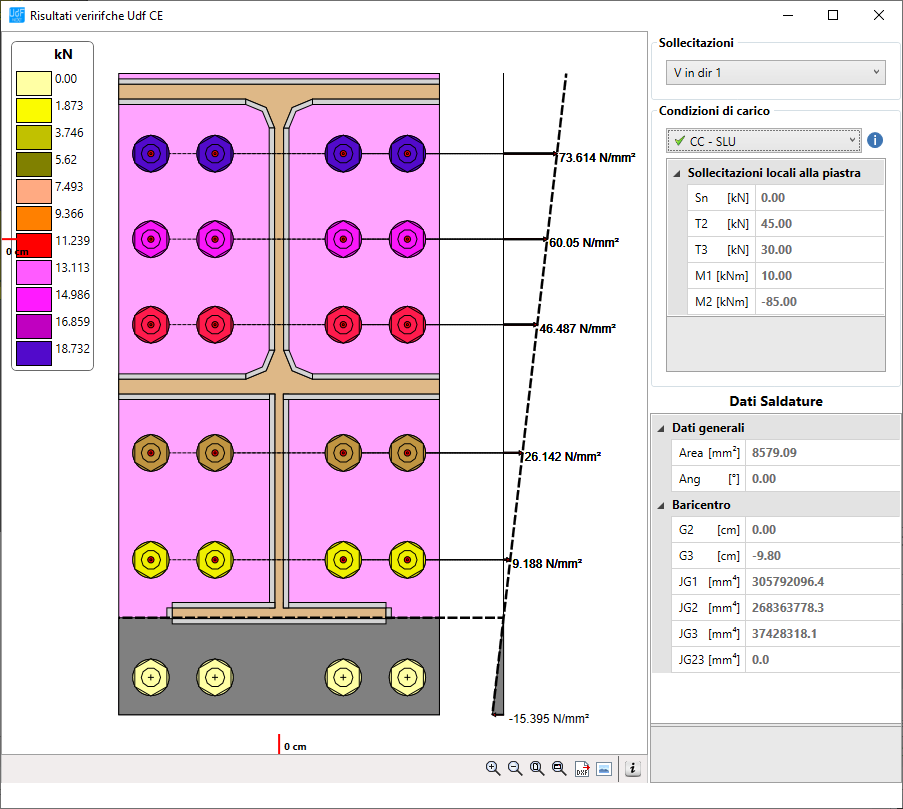Open the CC - SLU load condition dropdown
903x809 pixels.
click(763, 140)
